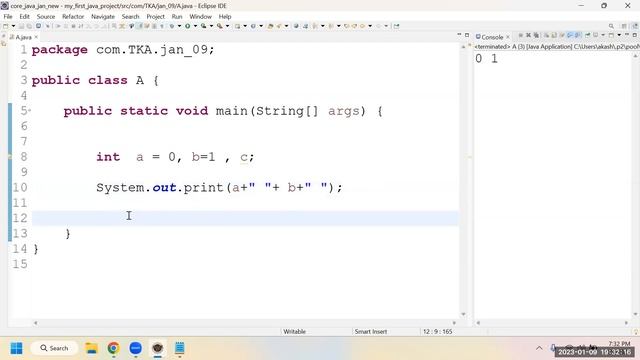This screenshot has width=640, height=360.
Task: Open the Run configurations dropdown arrow
Action: click(x=195, y=26)
